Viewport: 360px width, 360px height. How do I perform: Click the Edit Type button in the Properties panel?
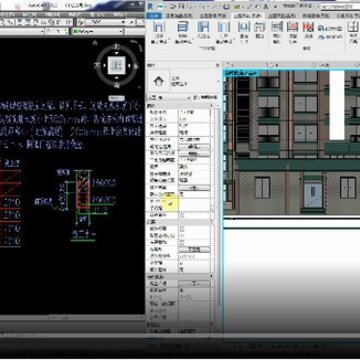pyautogui.click(x=206, y=97)
